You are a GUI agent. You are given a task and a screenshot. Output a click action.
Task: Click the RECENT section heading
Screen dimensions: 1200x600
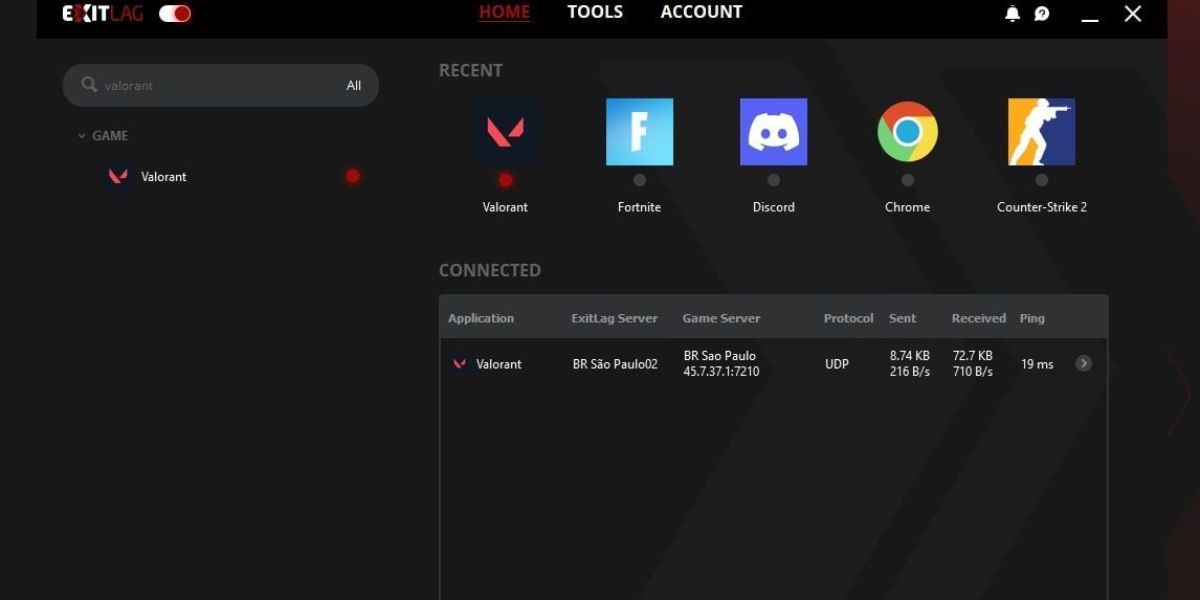point(471,70)
